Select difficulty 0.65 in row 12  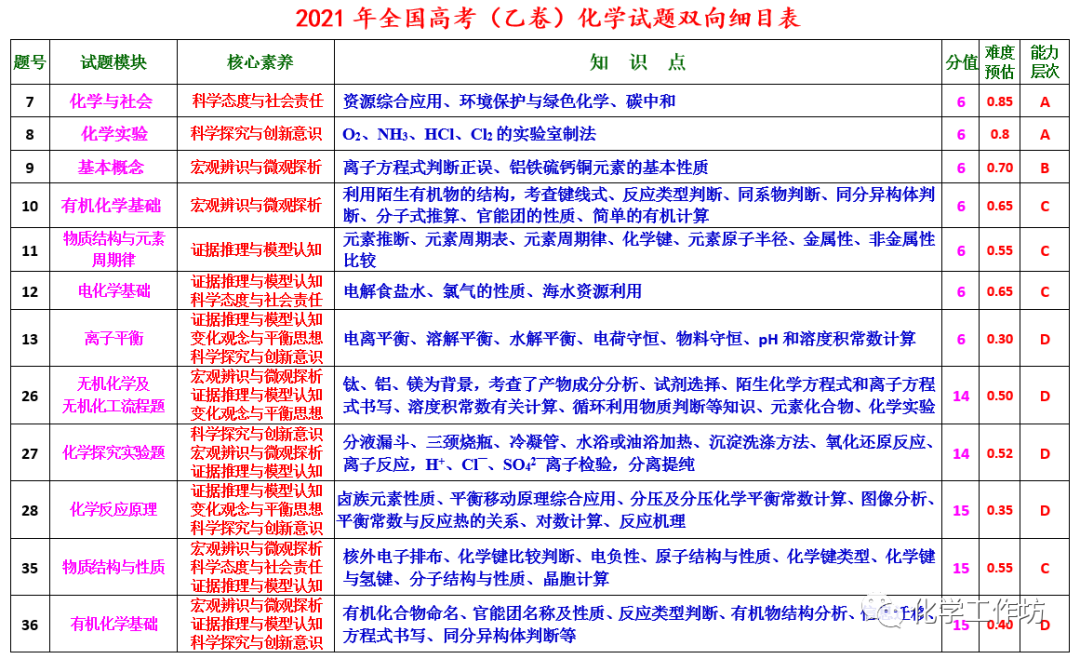[999, 291]
